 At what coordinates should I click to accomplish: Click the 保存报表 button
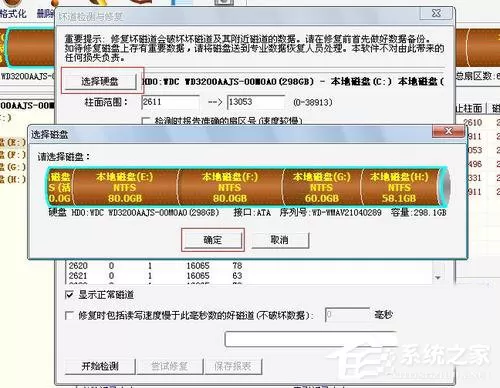click(233, 366)
